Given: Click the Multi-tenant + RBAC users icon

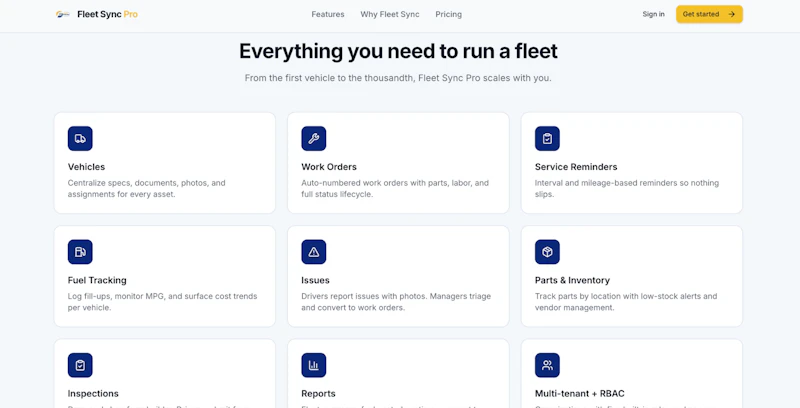Looking at the screenshot, I should pos(547,365).
